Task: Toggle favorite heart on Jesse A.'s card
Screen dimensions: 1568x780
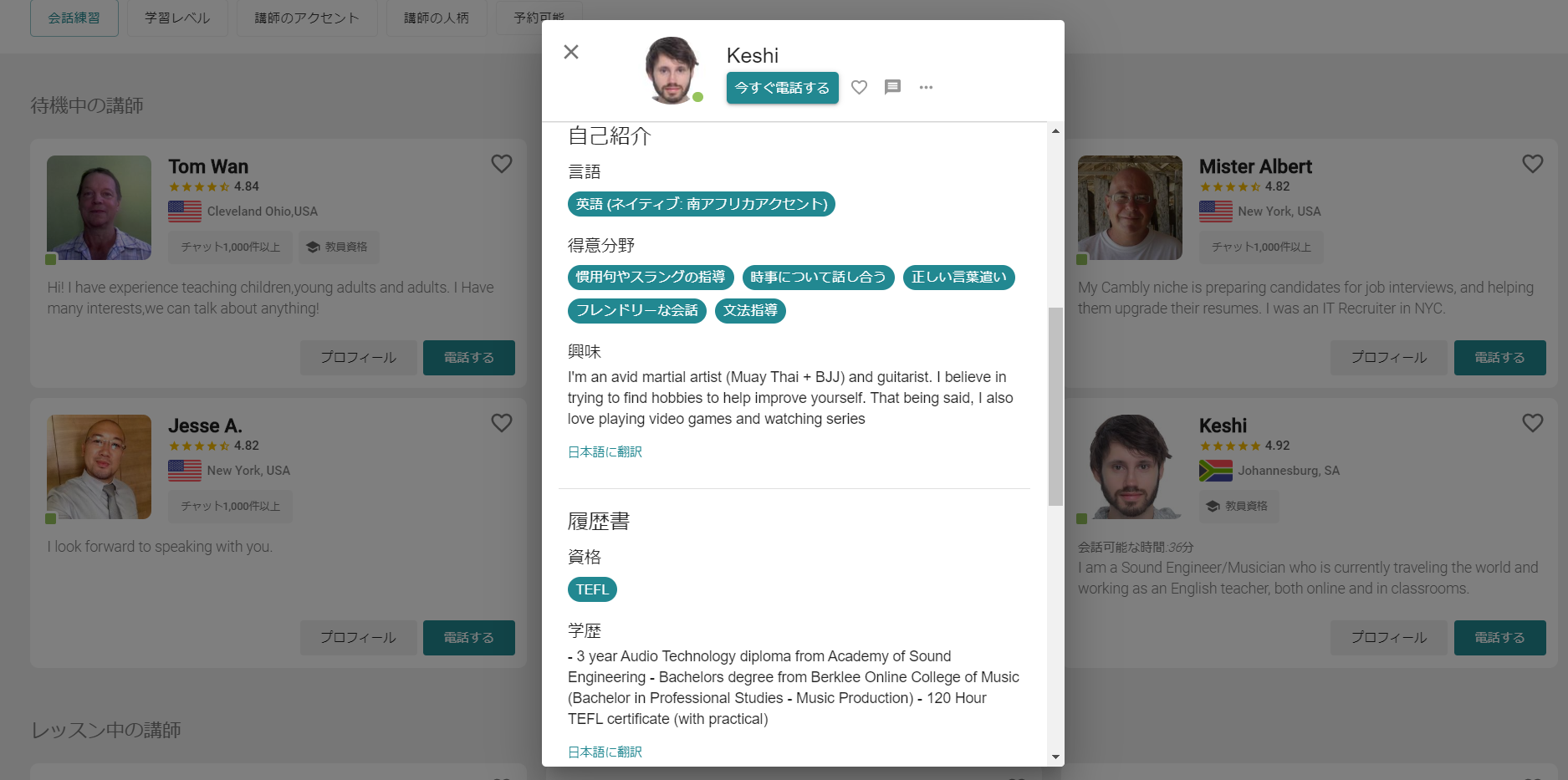Action: coord(502,423)
